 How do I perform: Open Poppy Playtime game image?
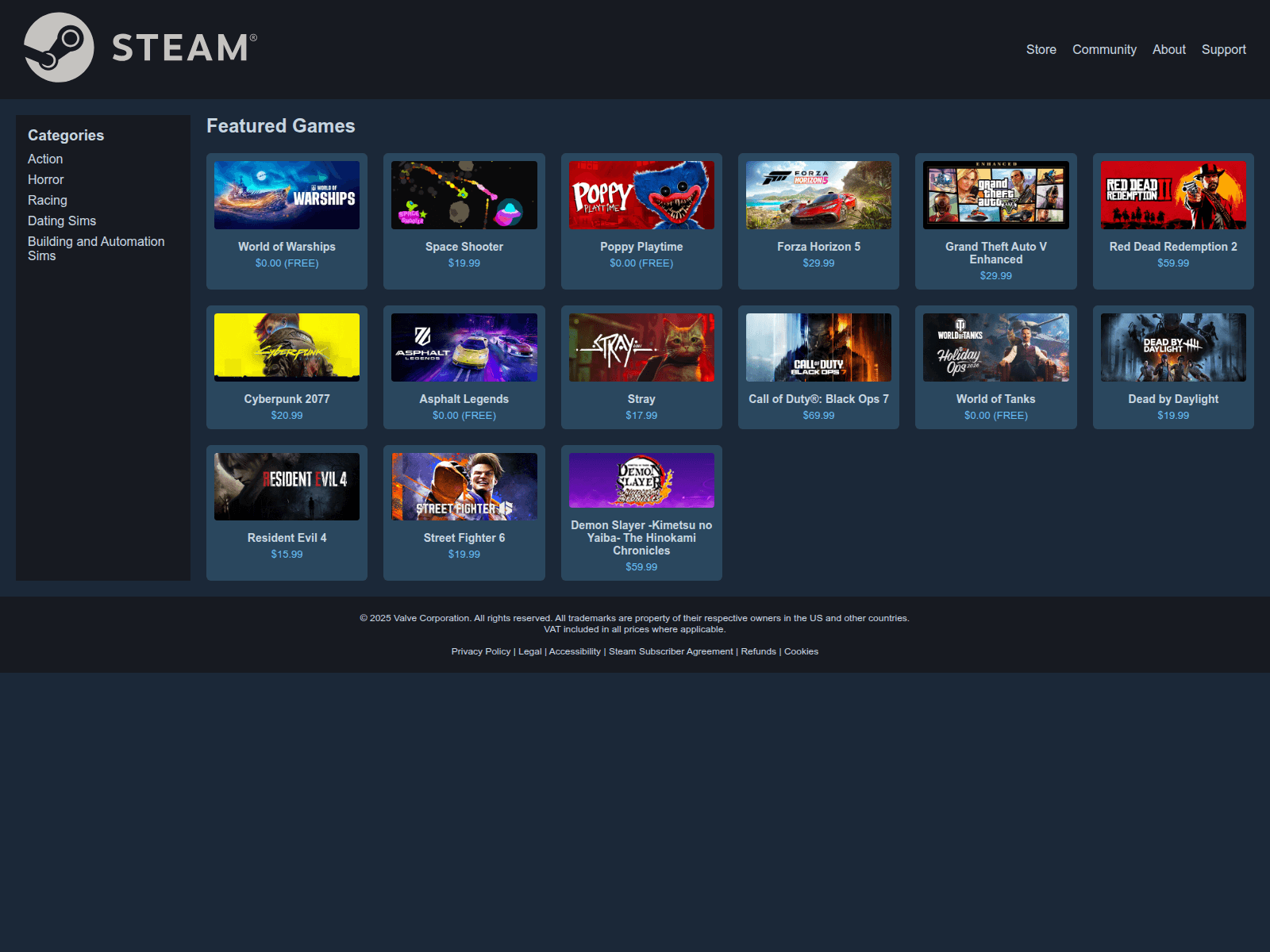point(641,195)
